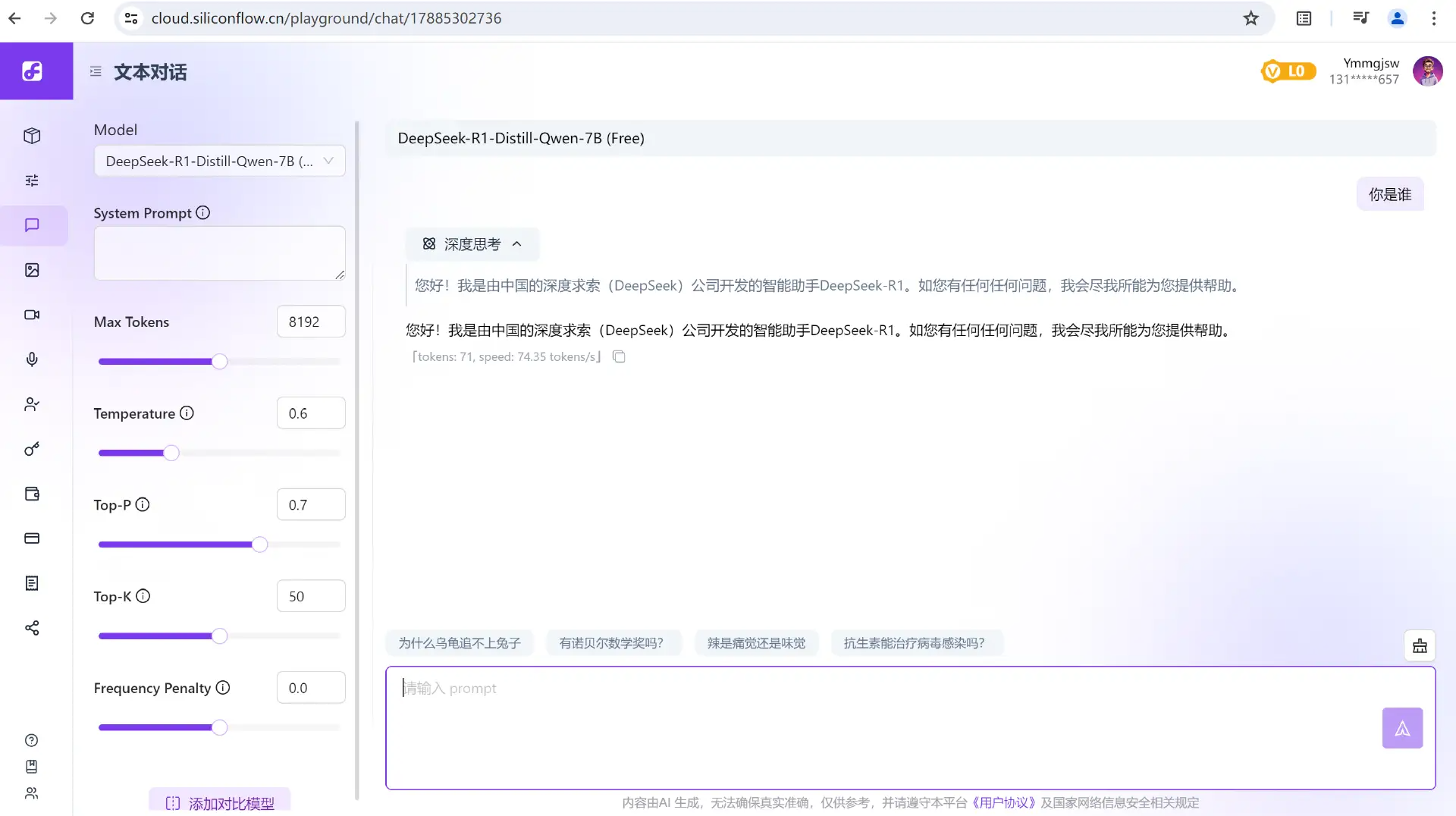Viewport: 1456px width, 816px height.
Task: Open the microphone speech sidebar icon
Action: tap(32, 359)
